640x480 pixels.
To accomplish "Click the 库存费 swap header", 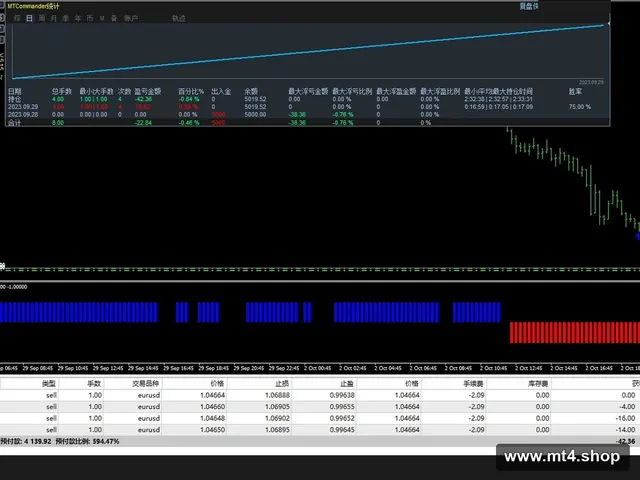I will click(x=538, y=384).
